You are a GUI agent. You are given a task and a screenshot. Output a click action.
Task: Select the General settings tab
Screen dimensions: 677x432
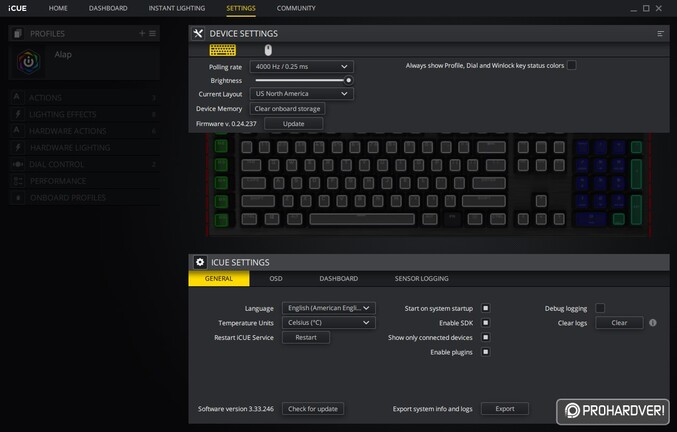[219, 278]
